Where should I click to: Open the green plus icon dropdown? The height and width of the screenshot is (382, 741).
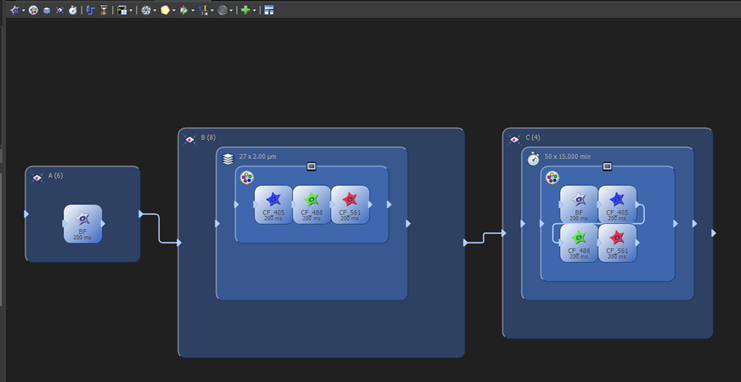254,10
